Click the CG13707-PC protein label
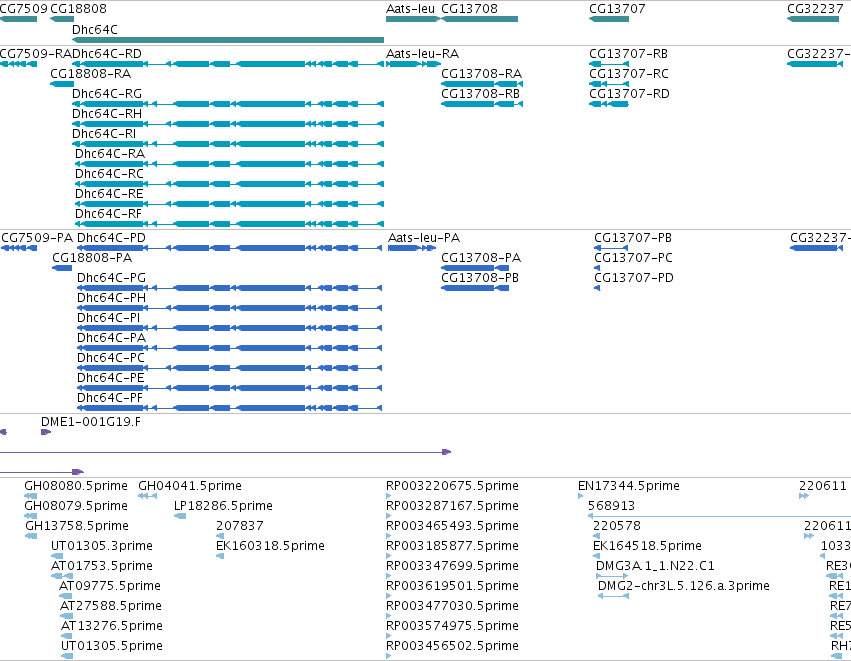The image size is (851, 661). pos(633,258)
